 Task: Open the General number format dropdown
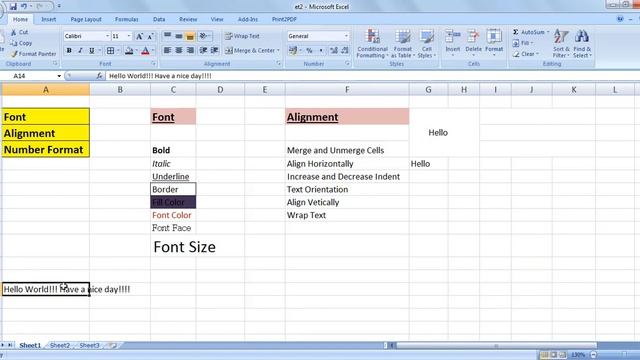pyautogui.click(x=346, y=36)
